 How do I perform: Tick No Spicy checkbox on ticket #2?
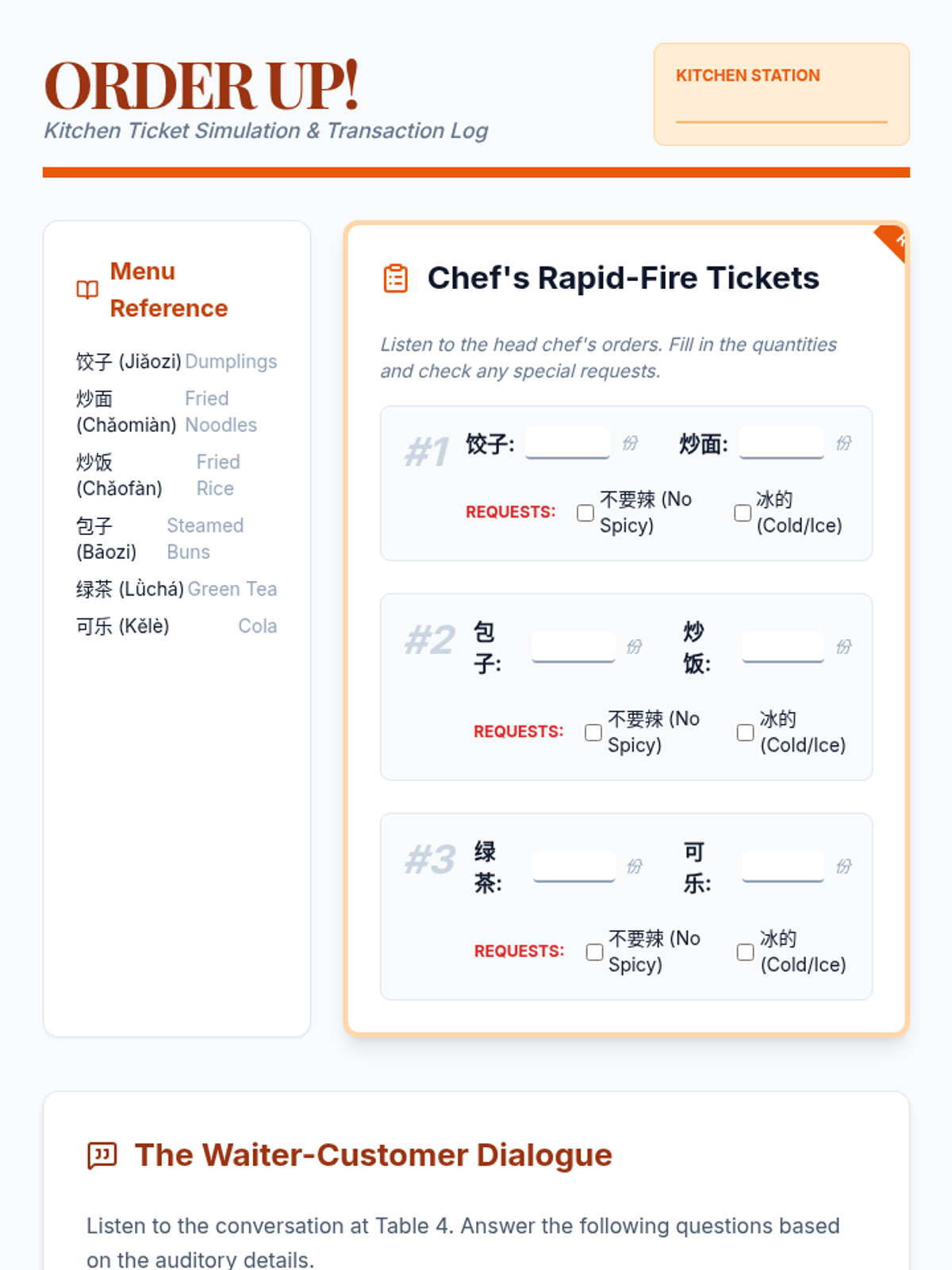(x=593, y=733)
